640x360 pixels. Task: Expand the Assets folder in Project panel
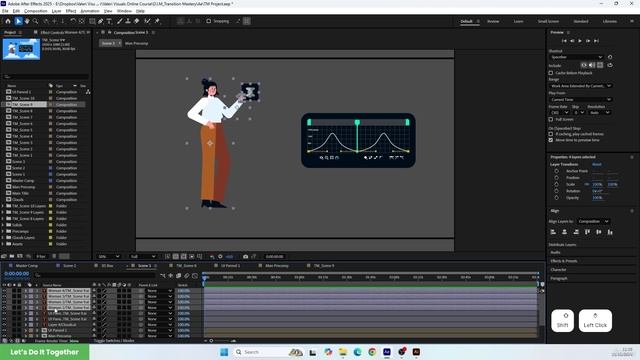coord(3,244)
